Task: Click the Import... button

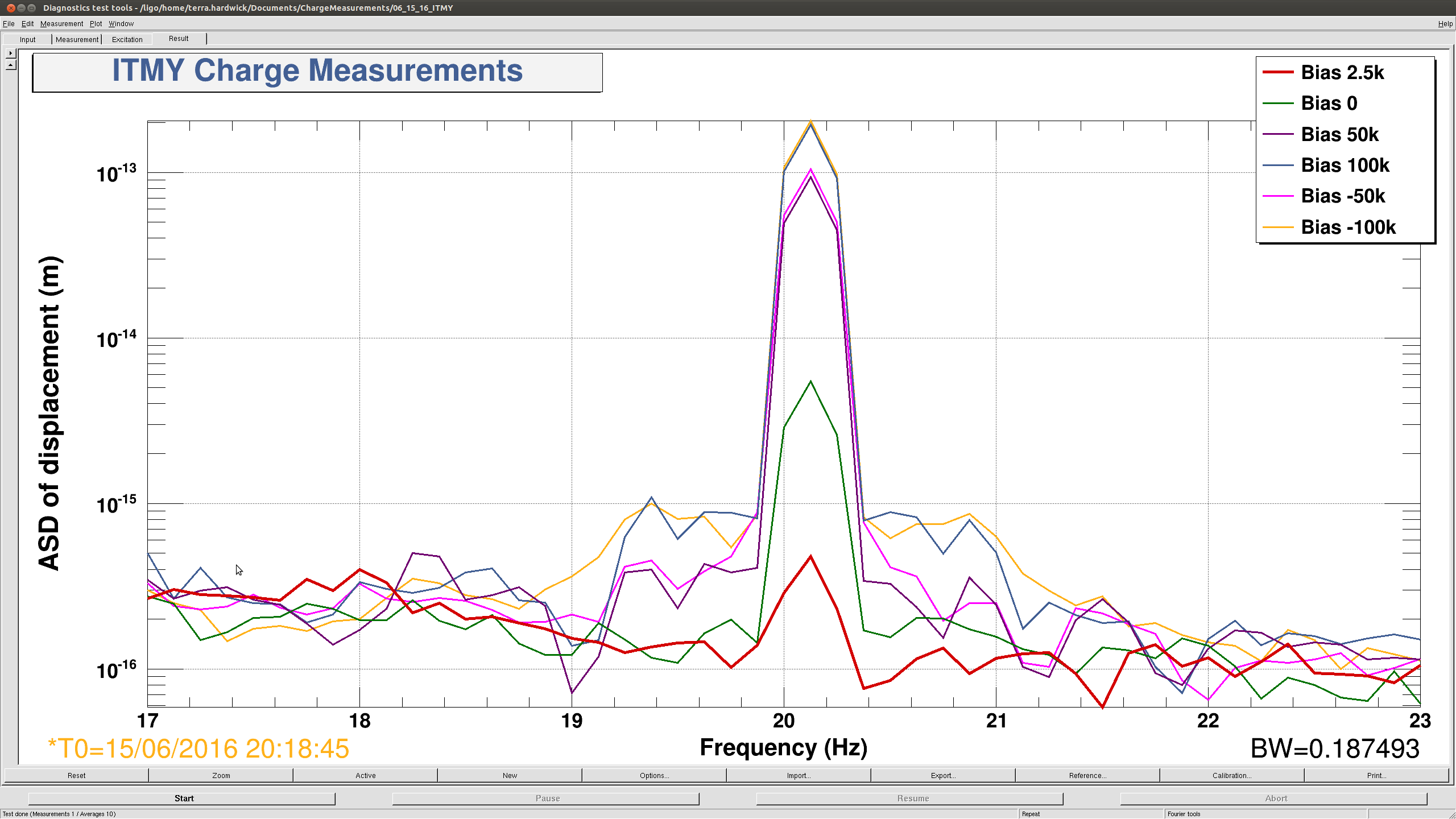Action: (x=799, y=775)
